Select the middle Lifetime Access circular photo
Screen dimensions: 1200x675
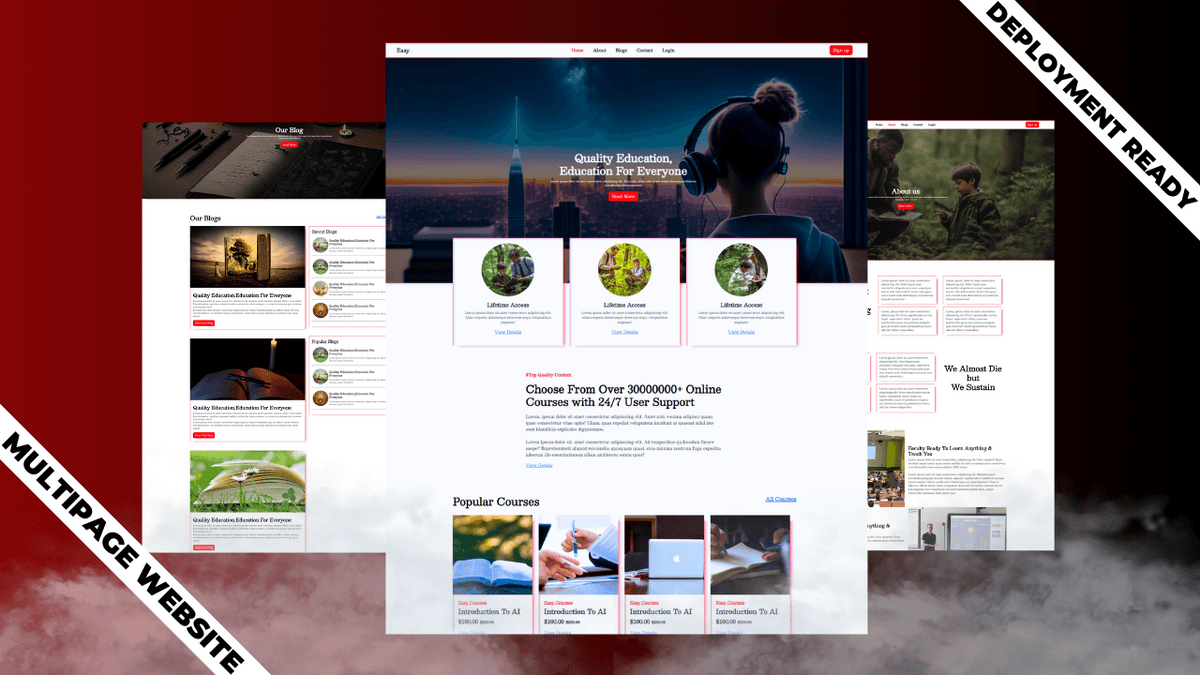click(625, 270)
